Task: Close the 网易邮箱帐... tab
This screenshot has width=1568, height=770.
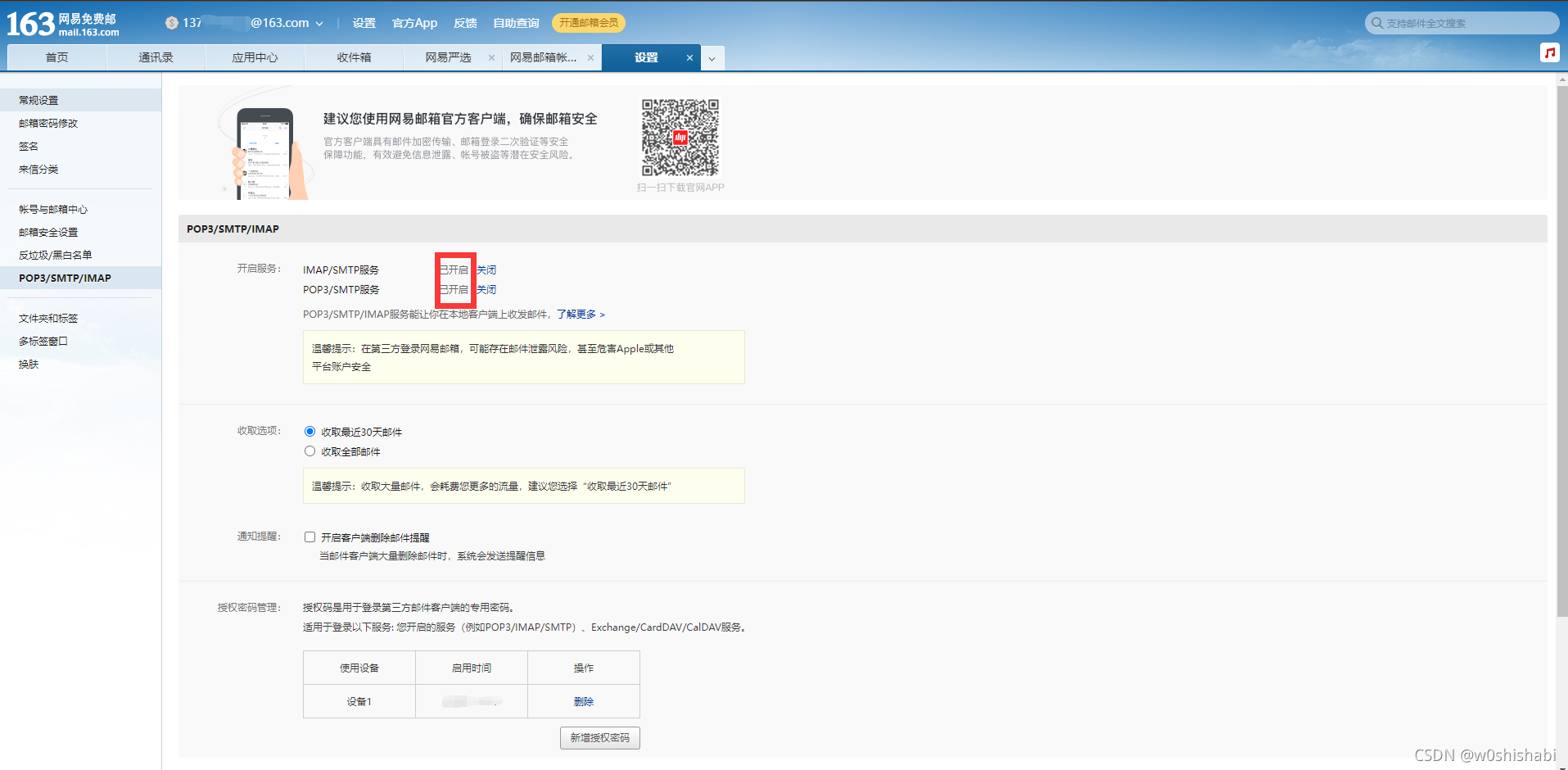Action: tap(590, 57)
